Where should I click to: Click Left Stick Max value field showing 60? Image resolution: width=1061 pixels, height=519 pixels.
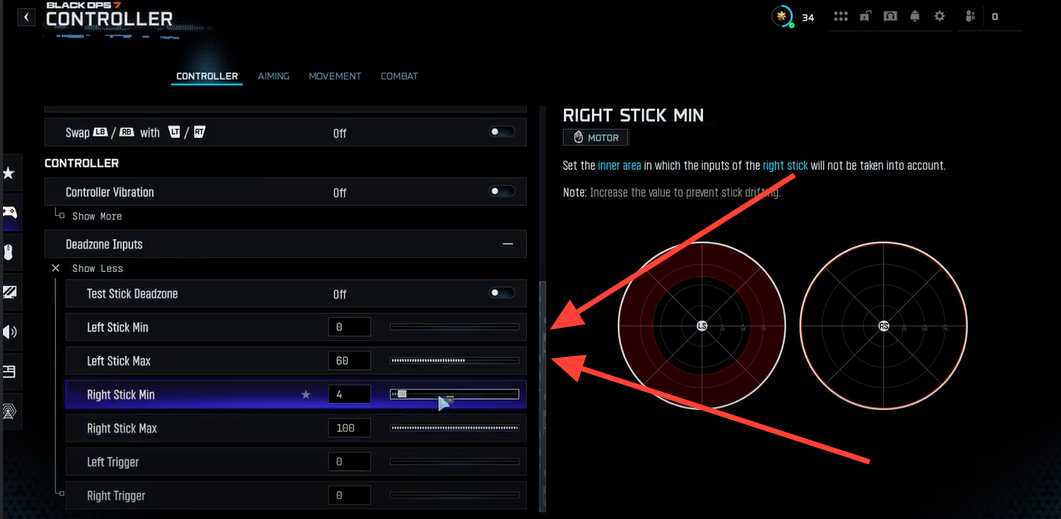349,361
